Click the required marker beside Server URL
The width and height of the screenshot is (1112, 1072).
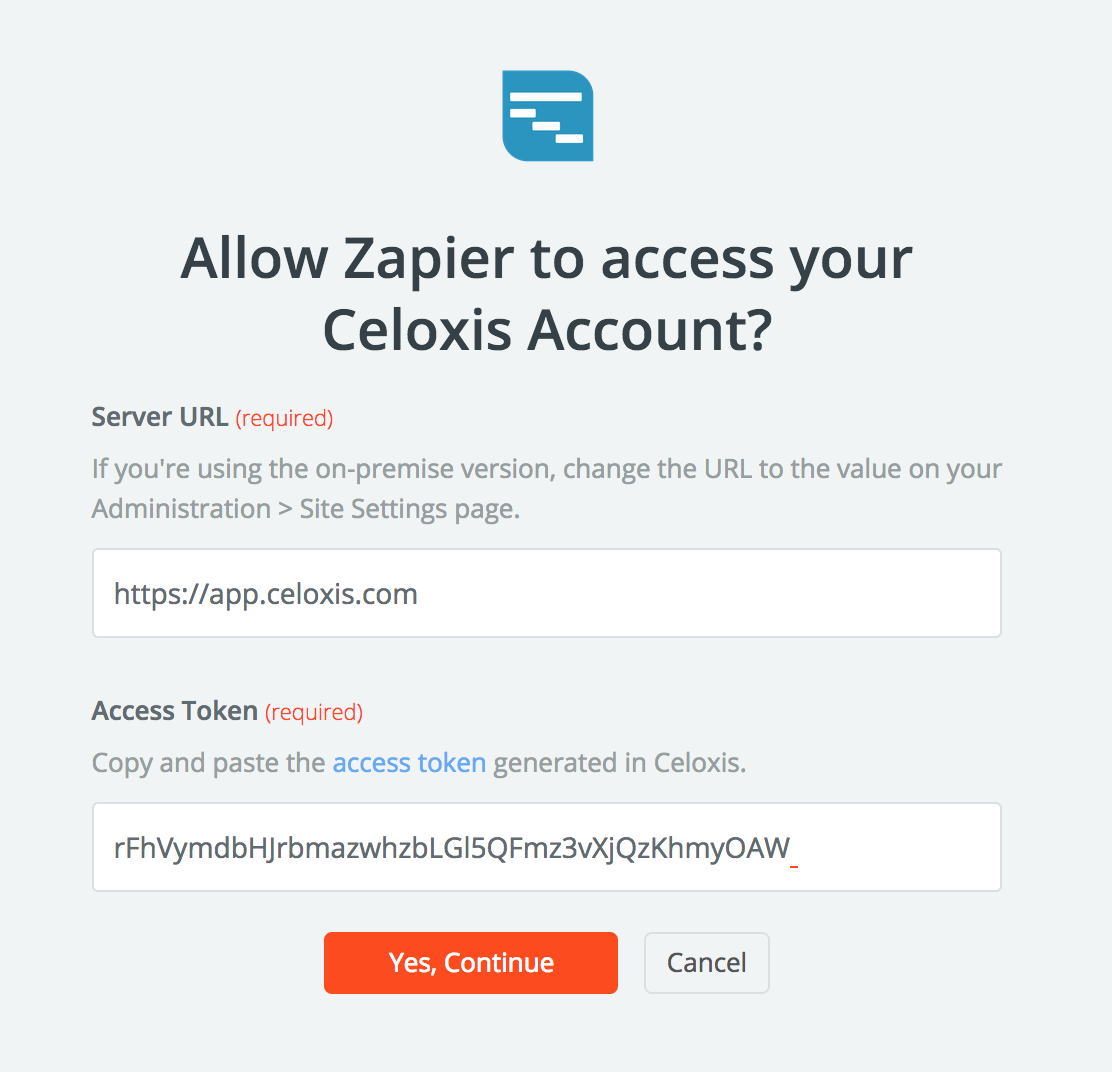tap(284, 418)
